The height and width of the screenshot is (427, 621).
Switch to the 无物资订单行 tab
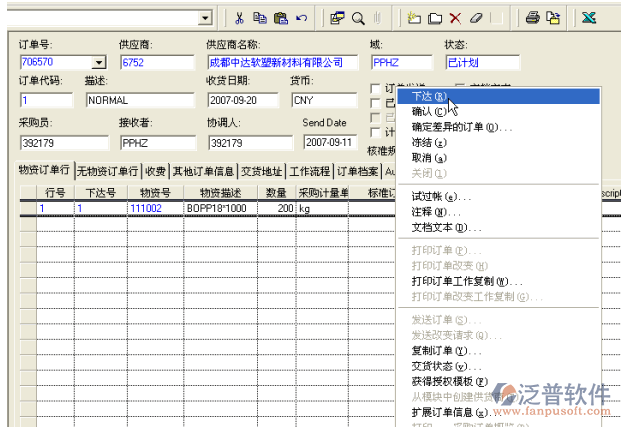[x=108, y=171]
